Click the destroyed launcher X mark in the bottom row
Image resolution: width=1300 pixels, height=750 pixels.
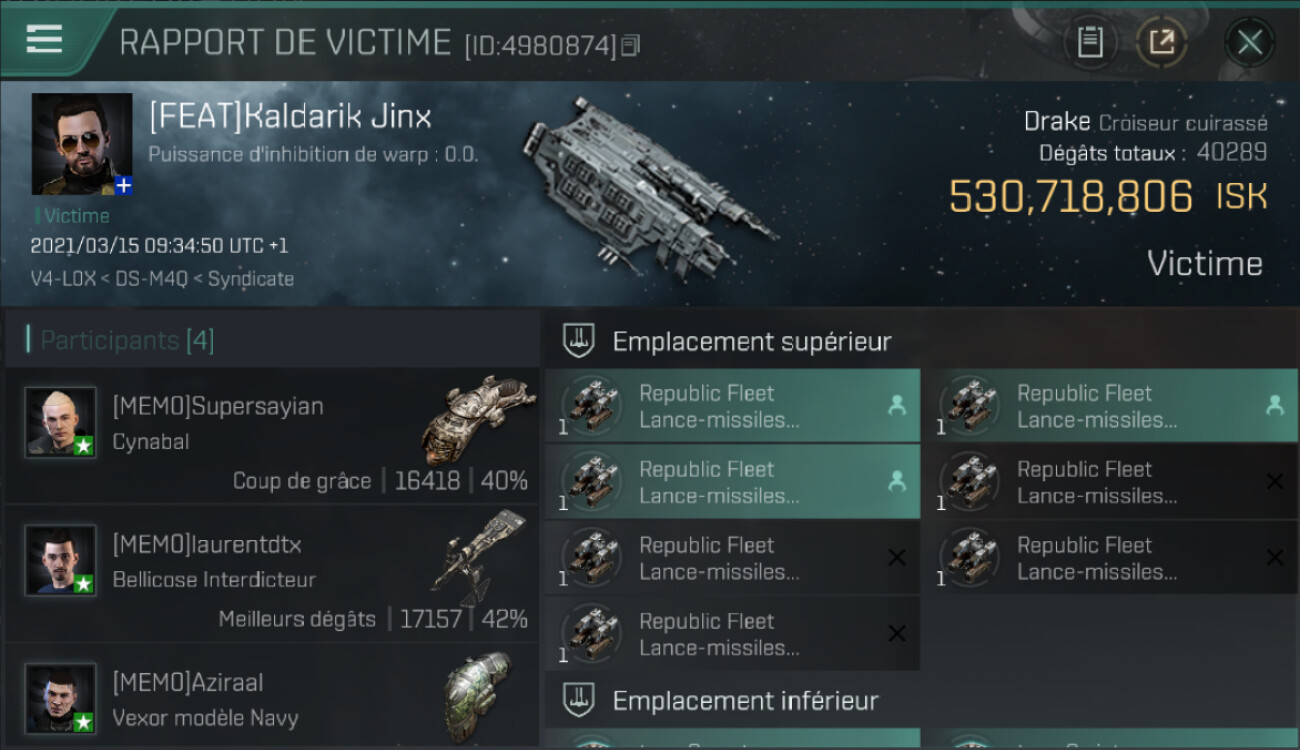click(897, 633)
